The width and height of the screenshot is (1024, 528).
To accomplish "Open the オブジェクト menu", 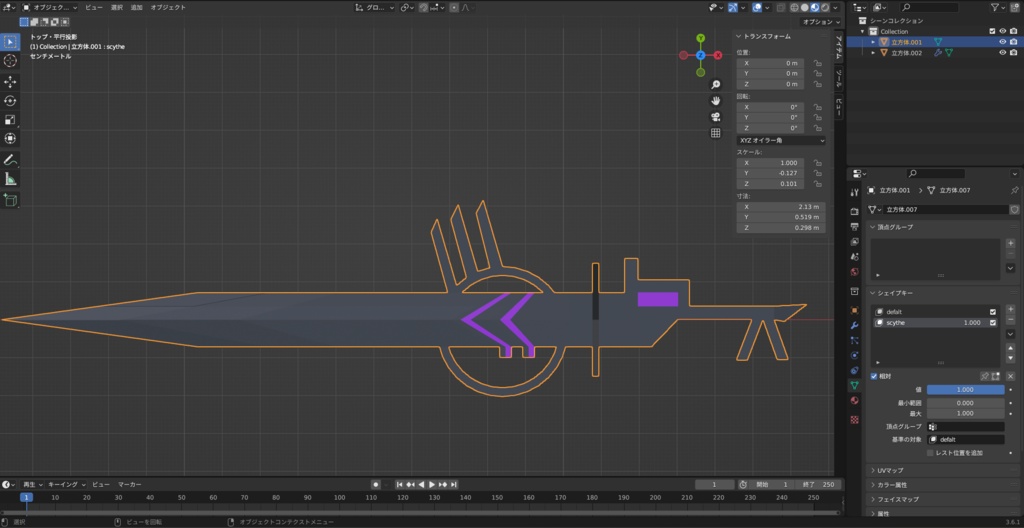I will click(168, 7).
